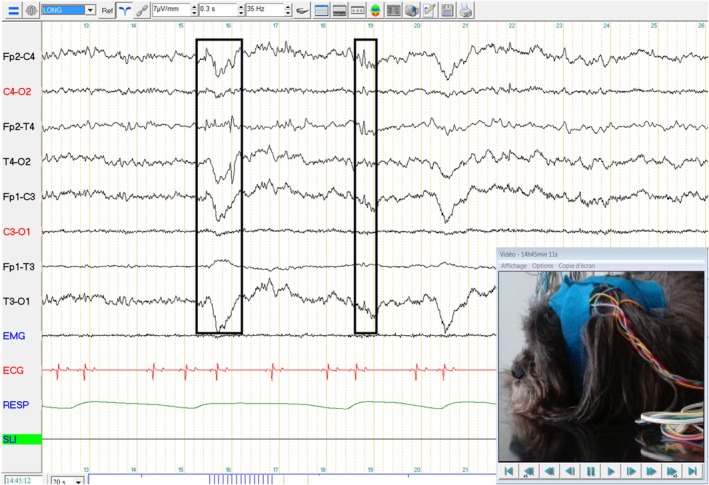Open the electrode head map icon
This screenshot has width=709, height=485.
click(31, 10)
